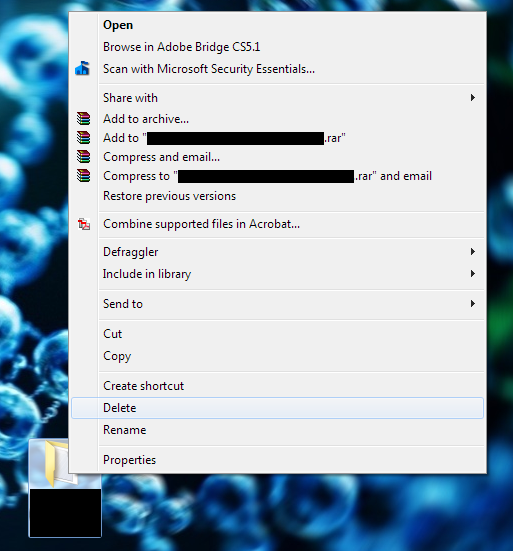Viewport: 513px width, 551px height.
Task: Click the WinRAR icon beside Add to archive
Action: 84,119
